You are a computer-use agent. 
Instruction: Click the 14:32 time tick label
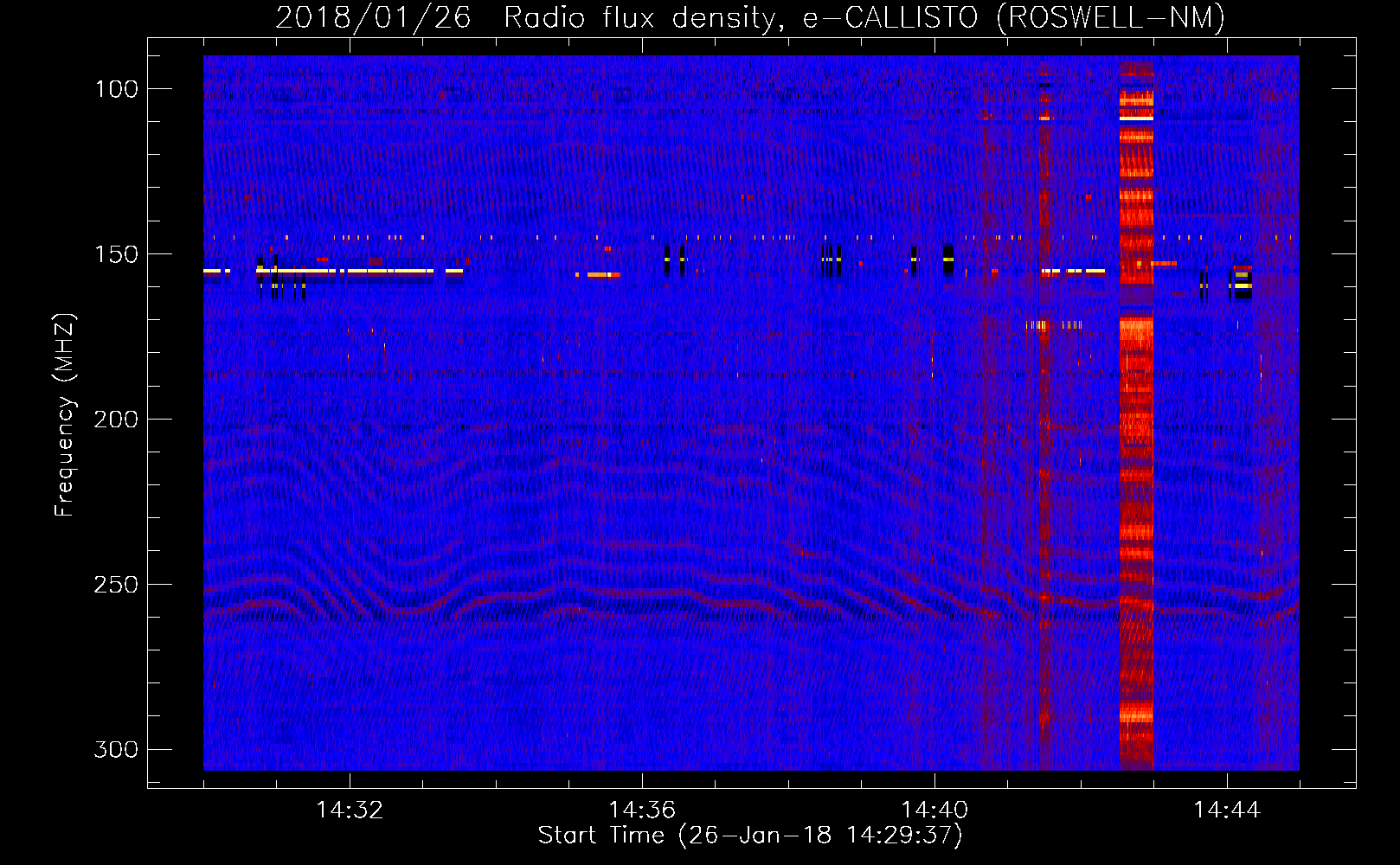[350, 811]
